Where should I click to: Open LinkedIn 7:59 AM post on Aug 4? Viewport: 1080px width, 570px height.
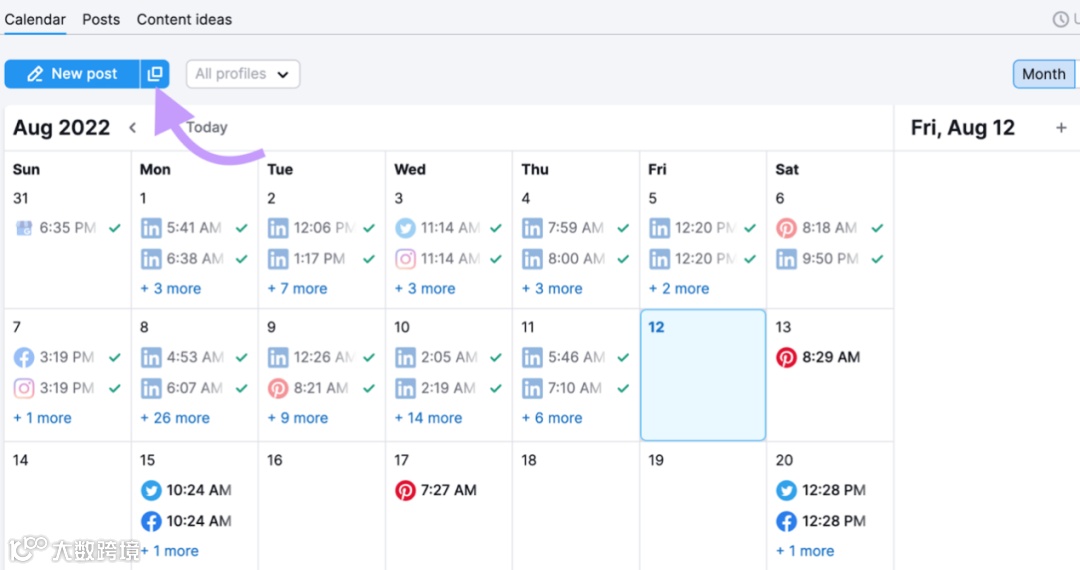pos(576,228)
